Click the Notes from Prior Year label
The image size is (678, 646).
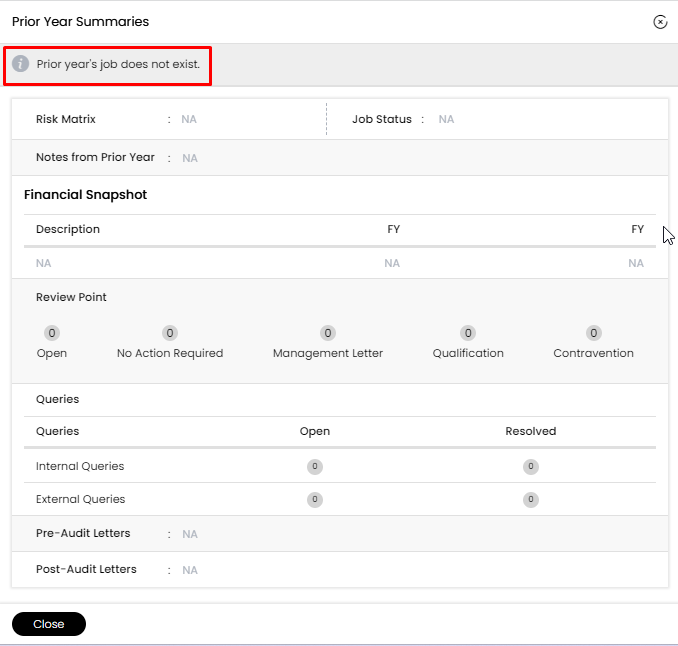coord(95,157)
